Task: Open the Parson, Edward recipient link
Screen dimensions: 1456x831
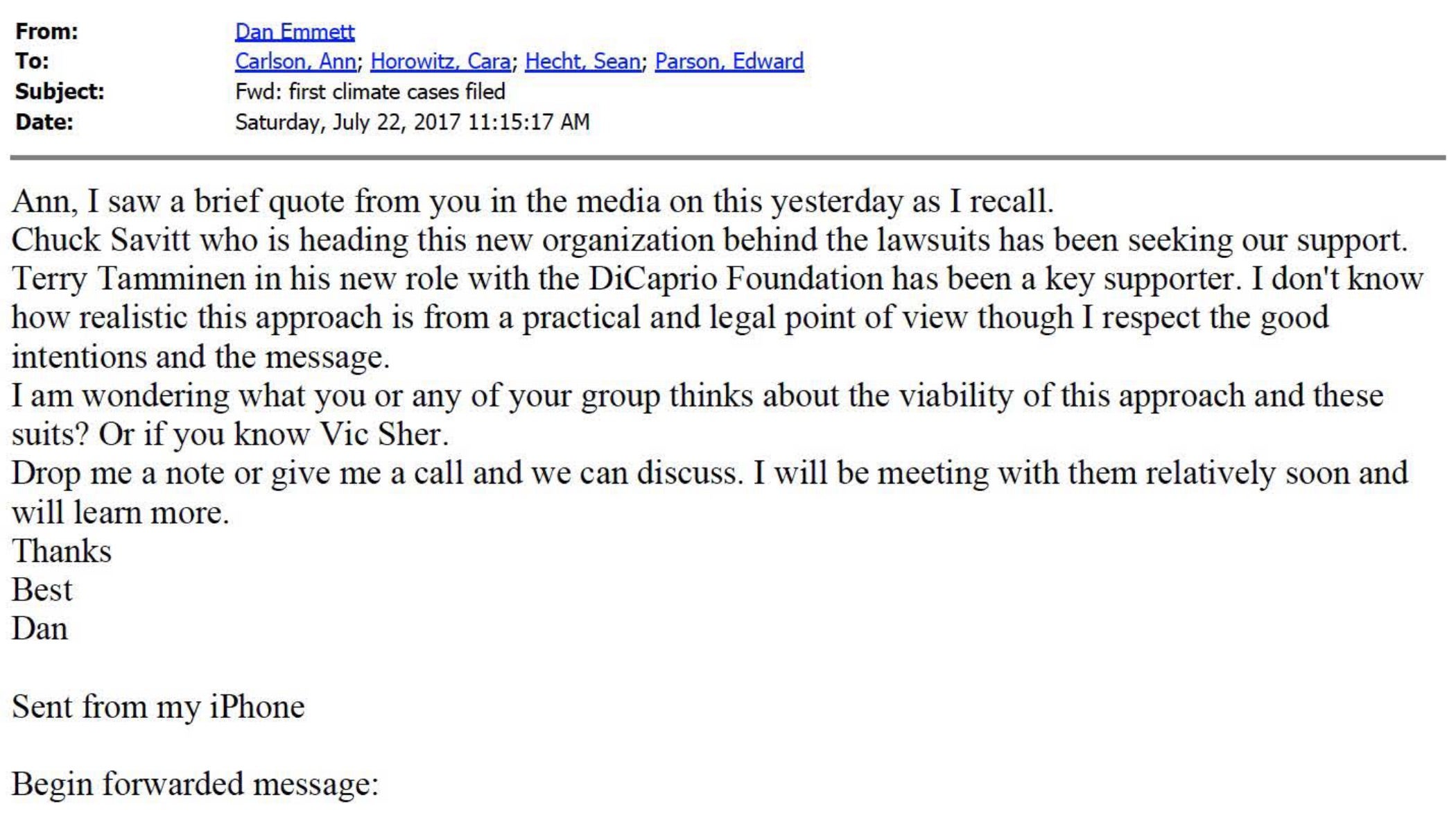Action: coord(729,61)
